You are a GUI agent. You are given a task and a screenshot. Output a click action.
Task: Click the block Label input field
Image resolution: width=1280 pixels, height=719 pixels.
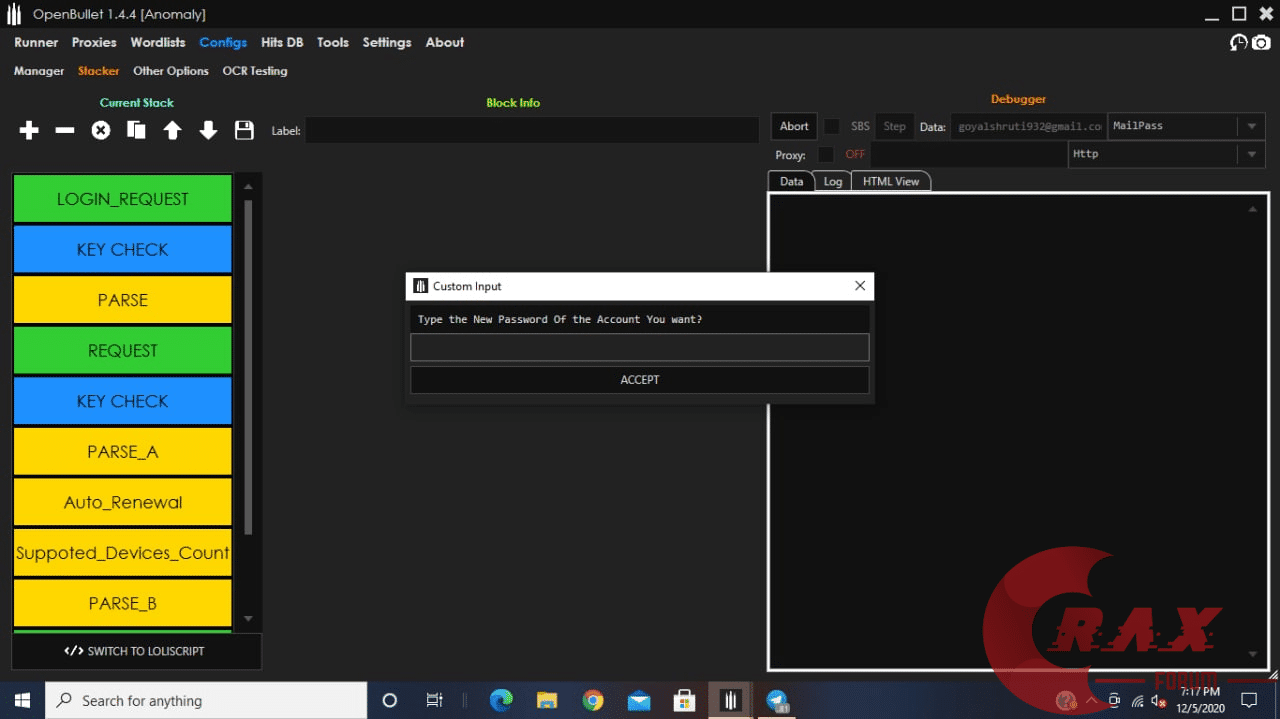click(532, 130)
